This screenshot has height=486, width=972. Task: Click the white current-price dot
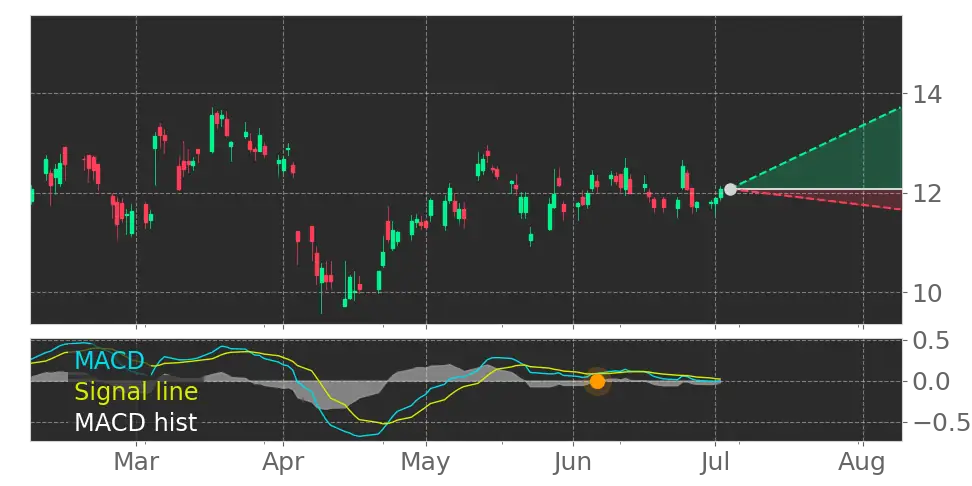(x=730, y=189)
